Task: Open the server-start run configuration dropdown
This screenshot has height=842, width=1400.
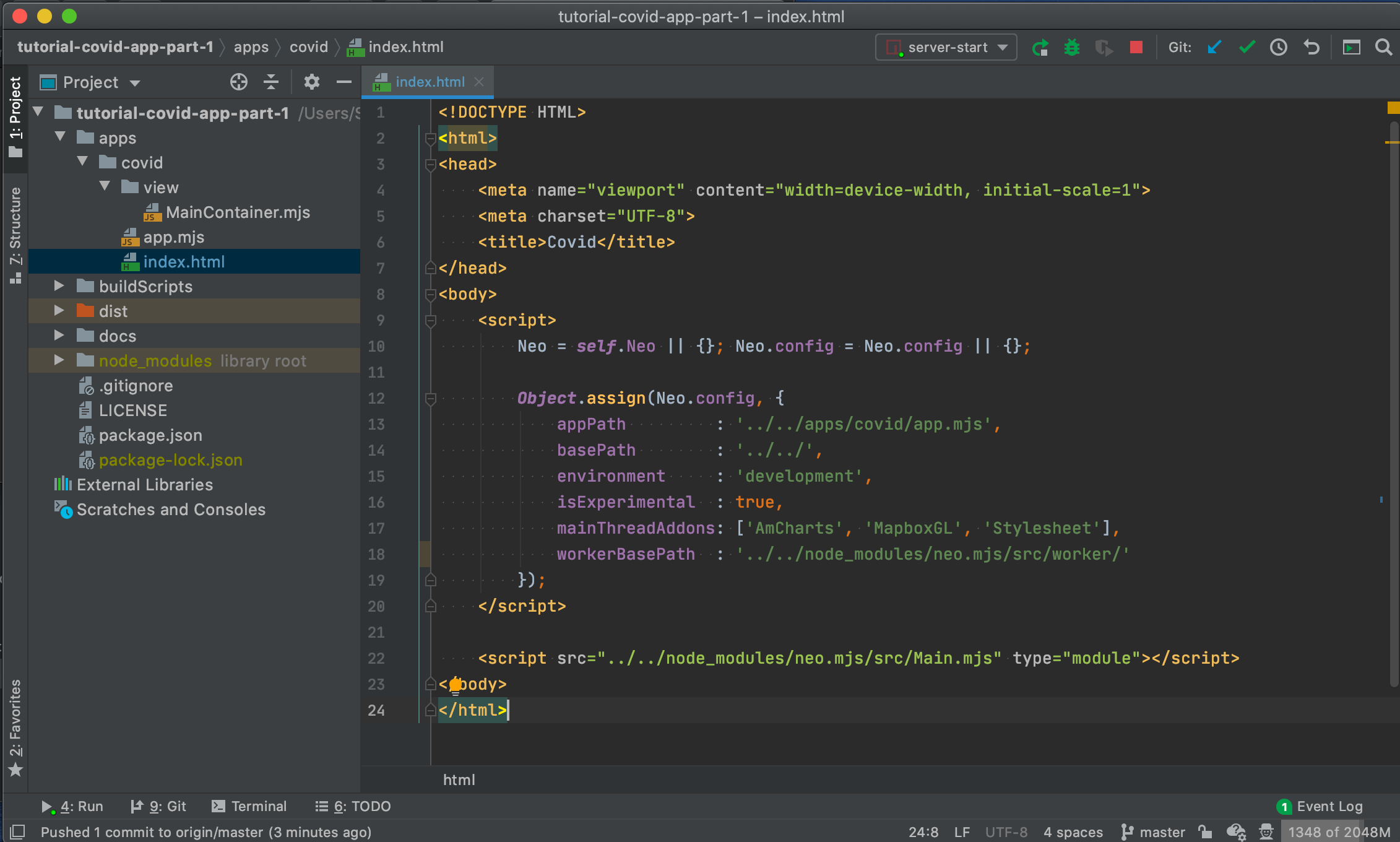Action: [x=1003, y=47]
